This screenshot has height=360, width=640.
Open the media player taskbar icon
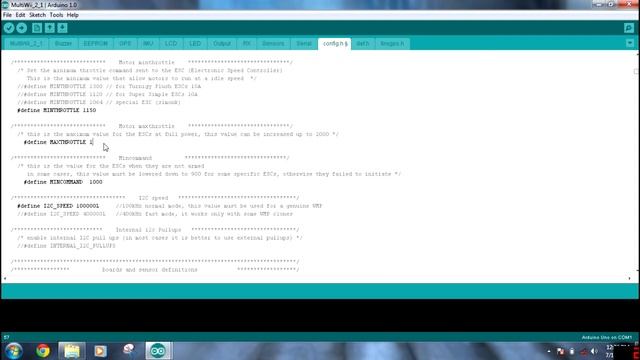[100, 351]
